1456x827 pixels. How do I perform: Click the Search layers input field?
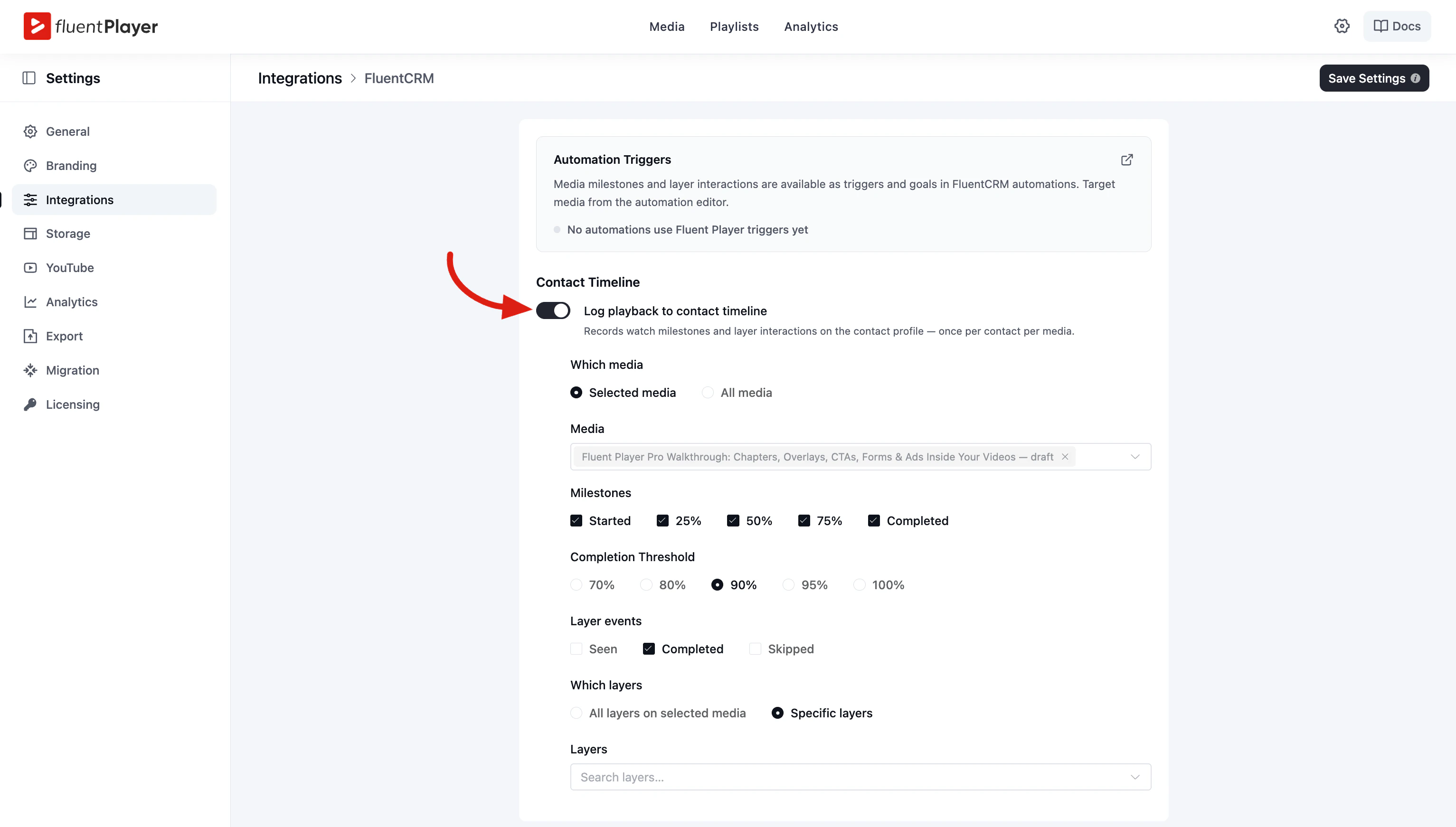pos(860,777)
